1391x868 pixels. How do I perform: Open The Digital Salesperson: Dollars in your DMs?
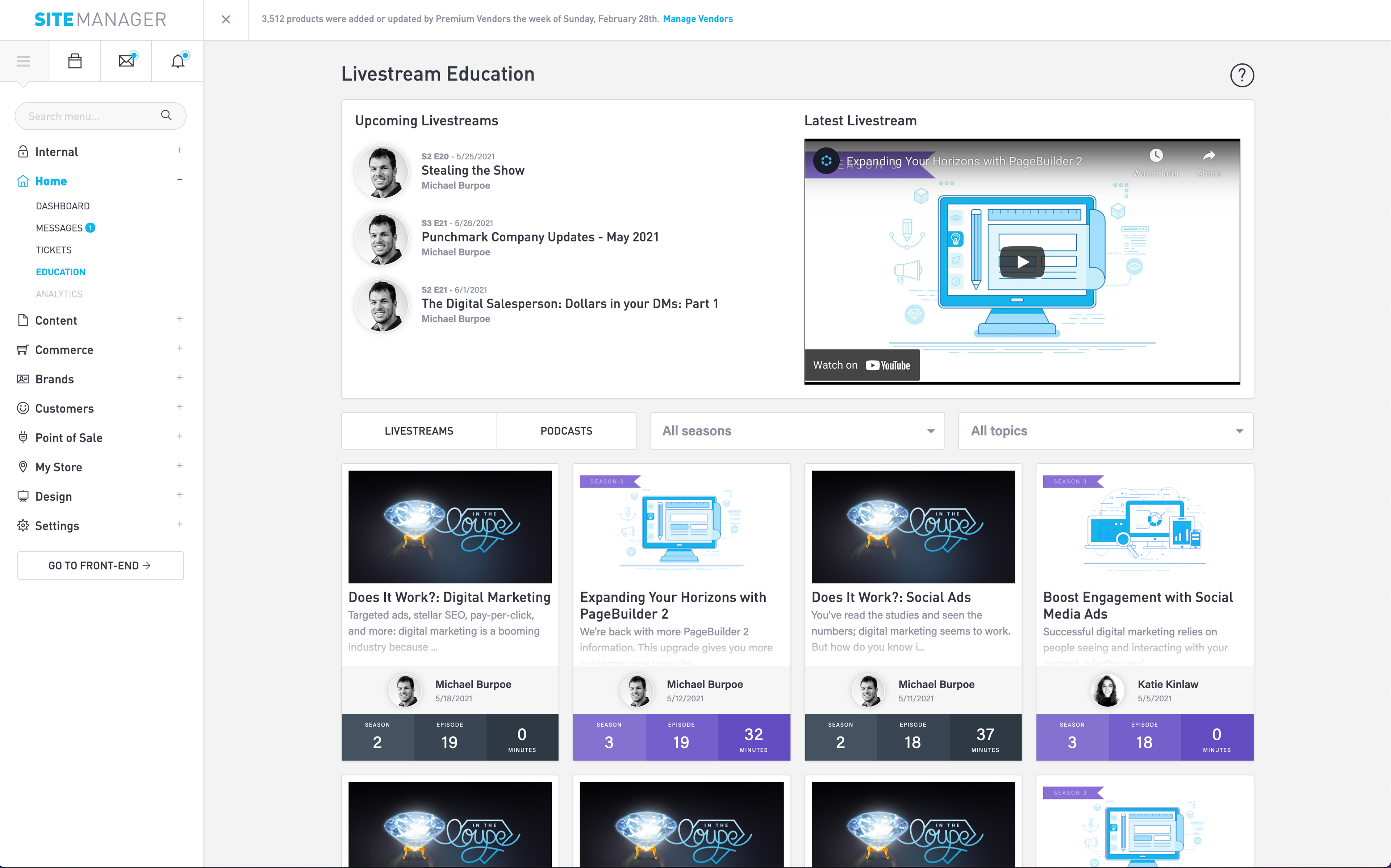[x=570, y=304]
